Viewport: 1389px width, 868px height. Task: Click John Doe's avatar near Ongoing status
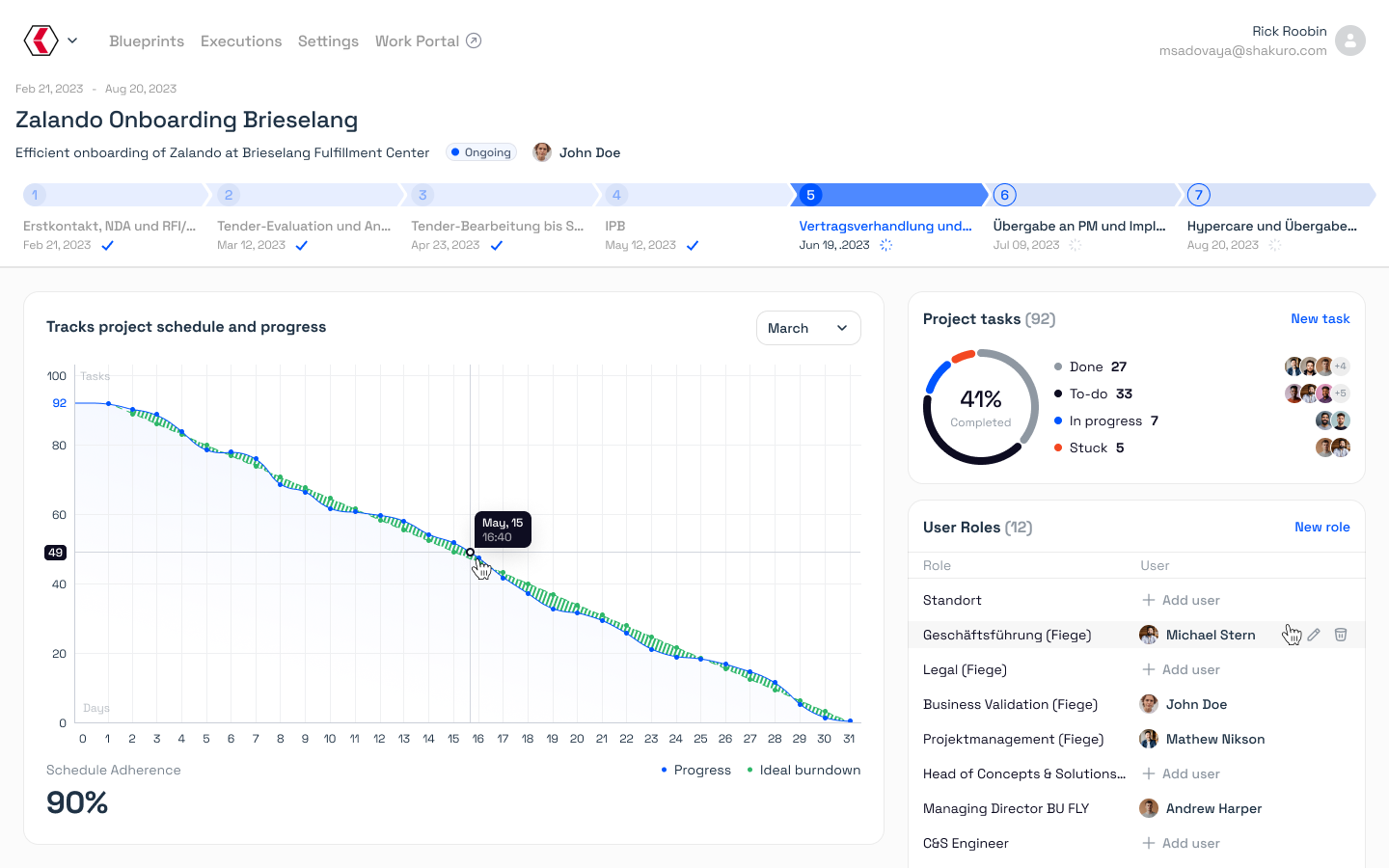coord(542,152)
